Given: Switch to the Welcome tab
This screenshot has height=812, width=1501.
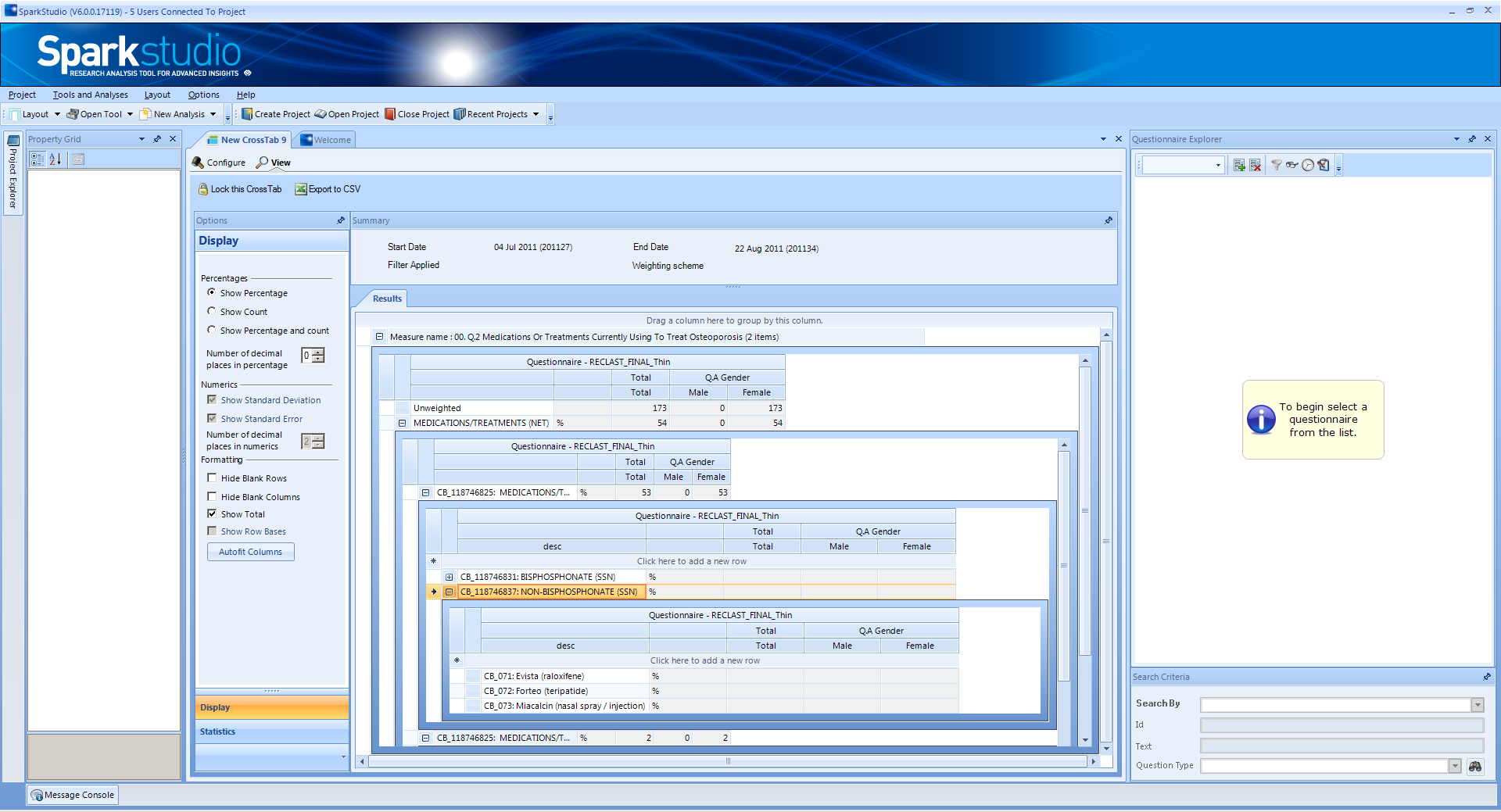Looking at the screenshot, I should 327,140.
